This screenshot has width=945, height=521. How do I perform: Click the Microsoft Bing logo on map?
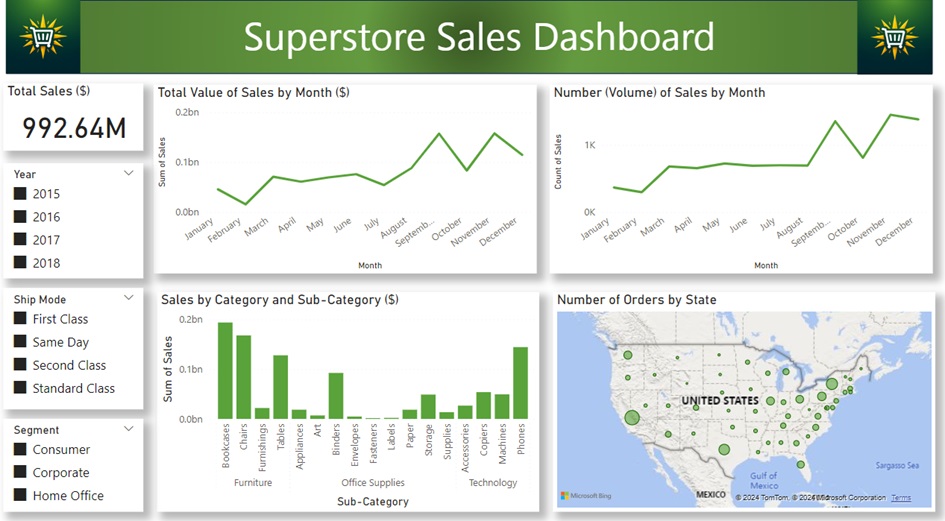[x=586, y=496]
